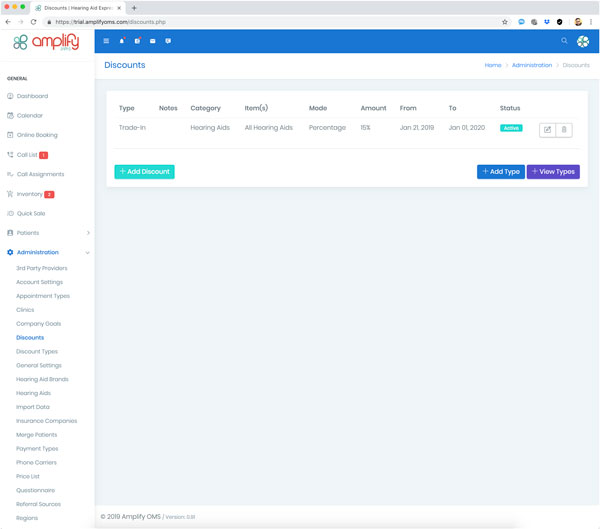Open 3rd Party Providers link
This screenshot has width=600, height=529.
(42, 268)
